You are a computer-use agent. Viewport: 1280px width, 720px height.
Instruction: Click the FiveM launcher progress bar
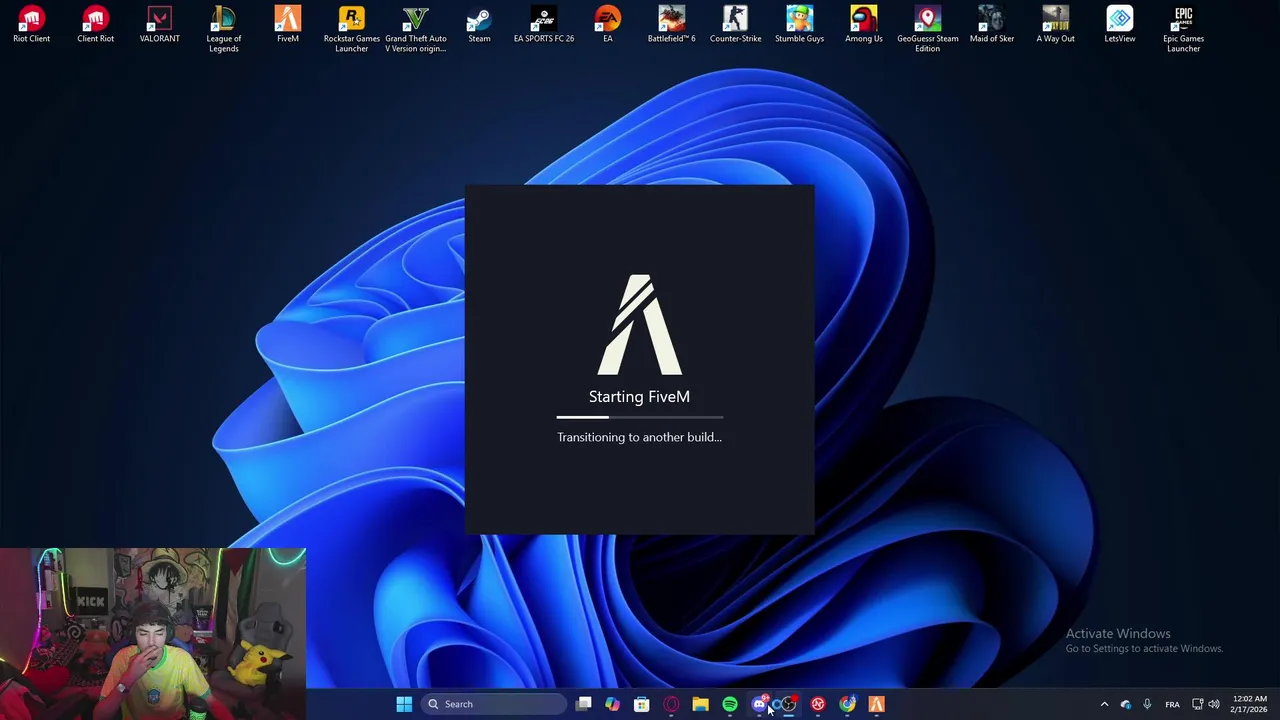[640, 417]
